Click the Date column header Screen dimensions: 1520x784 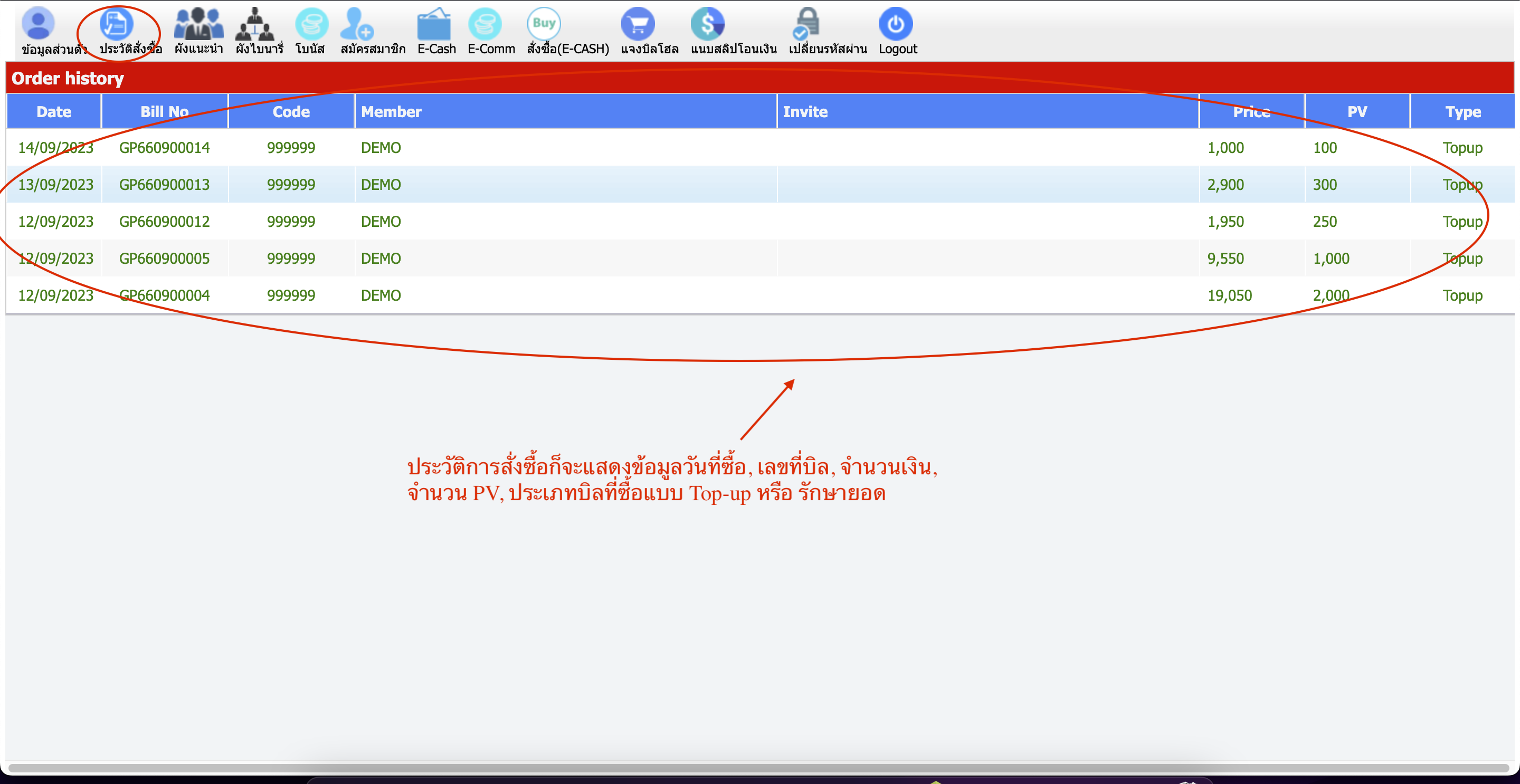(x=54, y=111)
